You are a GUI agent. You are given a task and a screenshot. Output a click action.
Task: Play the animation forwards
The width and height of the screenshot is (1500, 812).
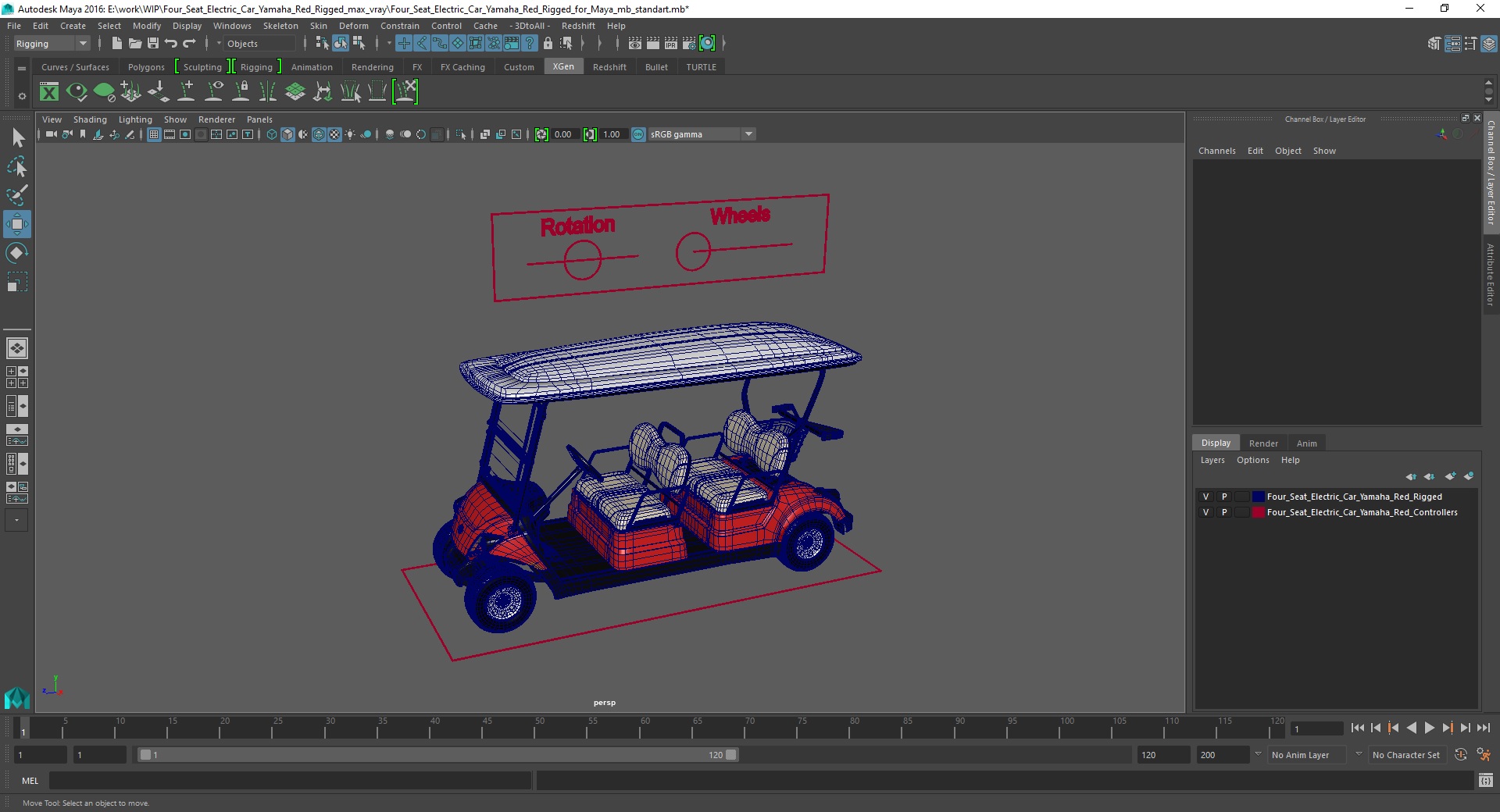pos(1430,728)
